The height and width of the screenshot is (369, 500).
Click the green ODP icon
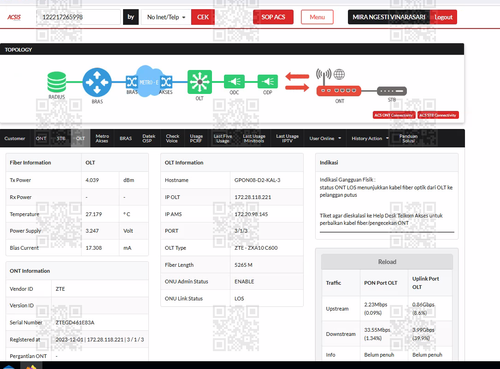268,81
